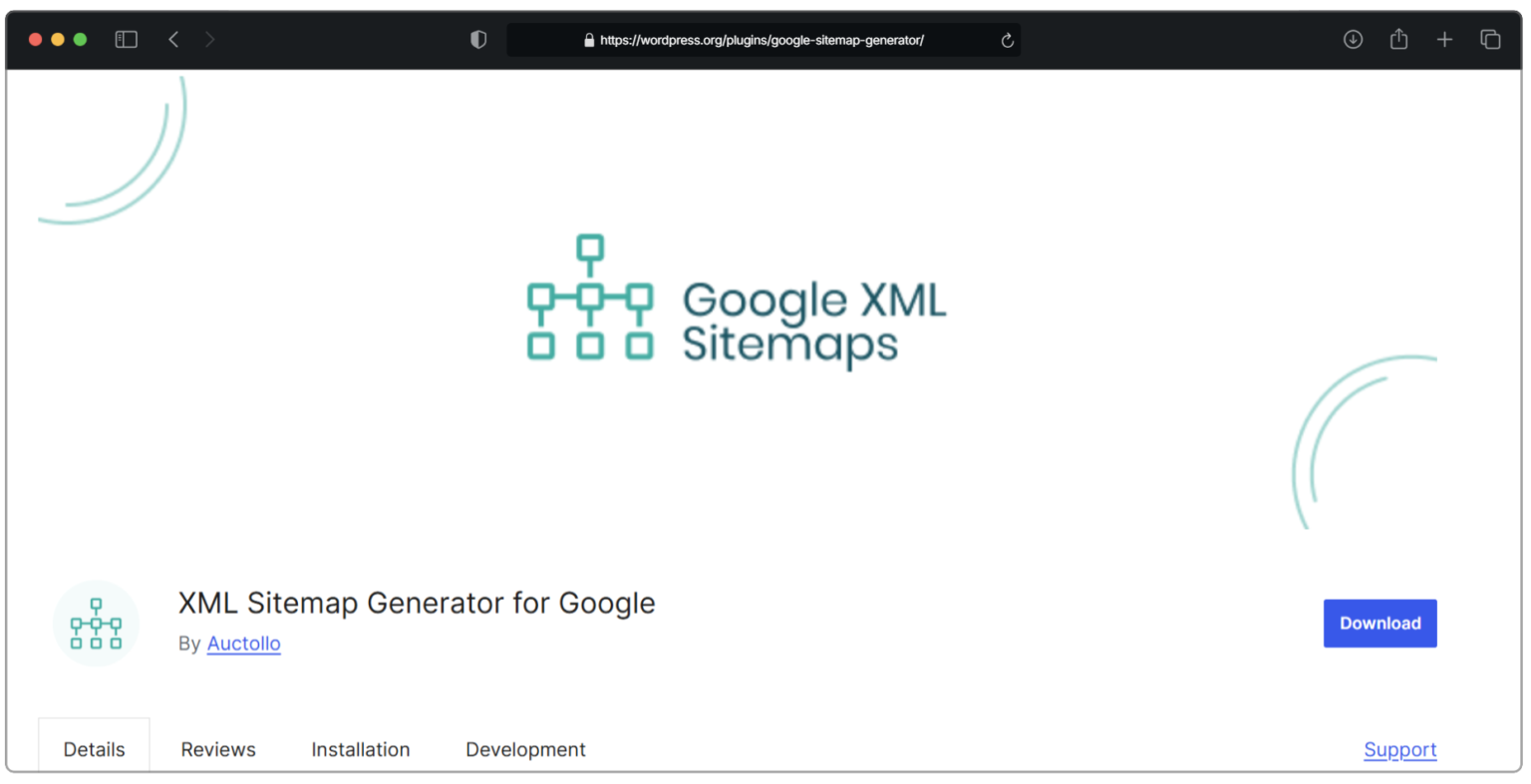Click the forward navigation arrow
Screen dimensions: 1531x784
pos(209,39)
